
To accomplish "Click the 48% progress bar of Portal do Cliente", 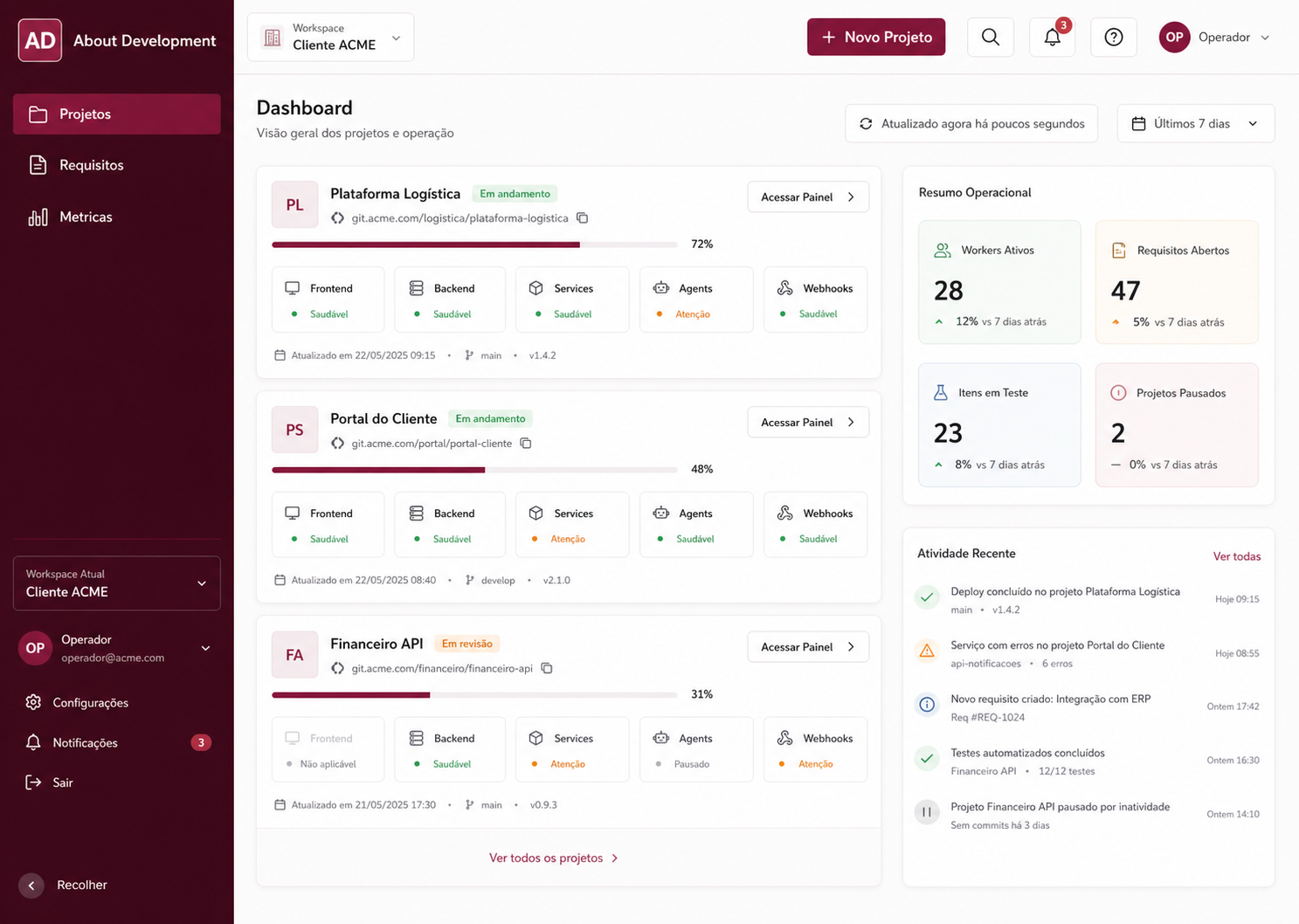I will (474, 470).
